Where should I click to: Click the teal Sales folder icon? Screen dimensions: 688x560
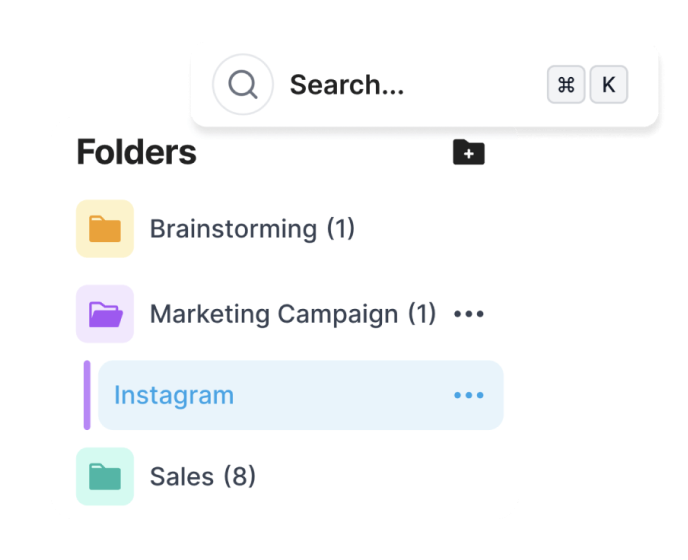[105, 477]
